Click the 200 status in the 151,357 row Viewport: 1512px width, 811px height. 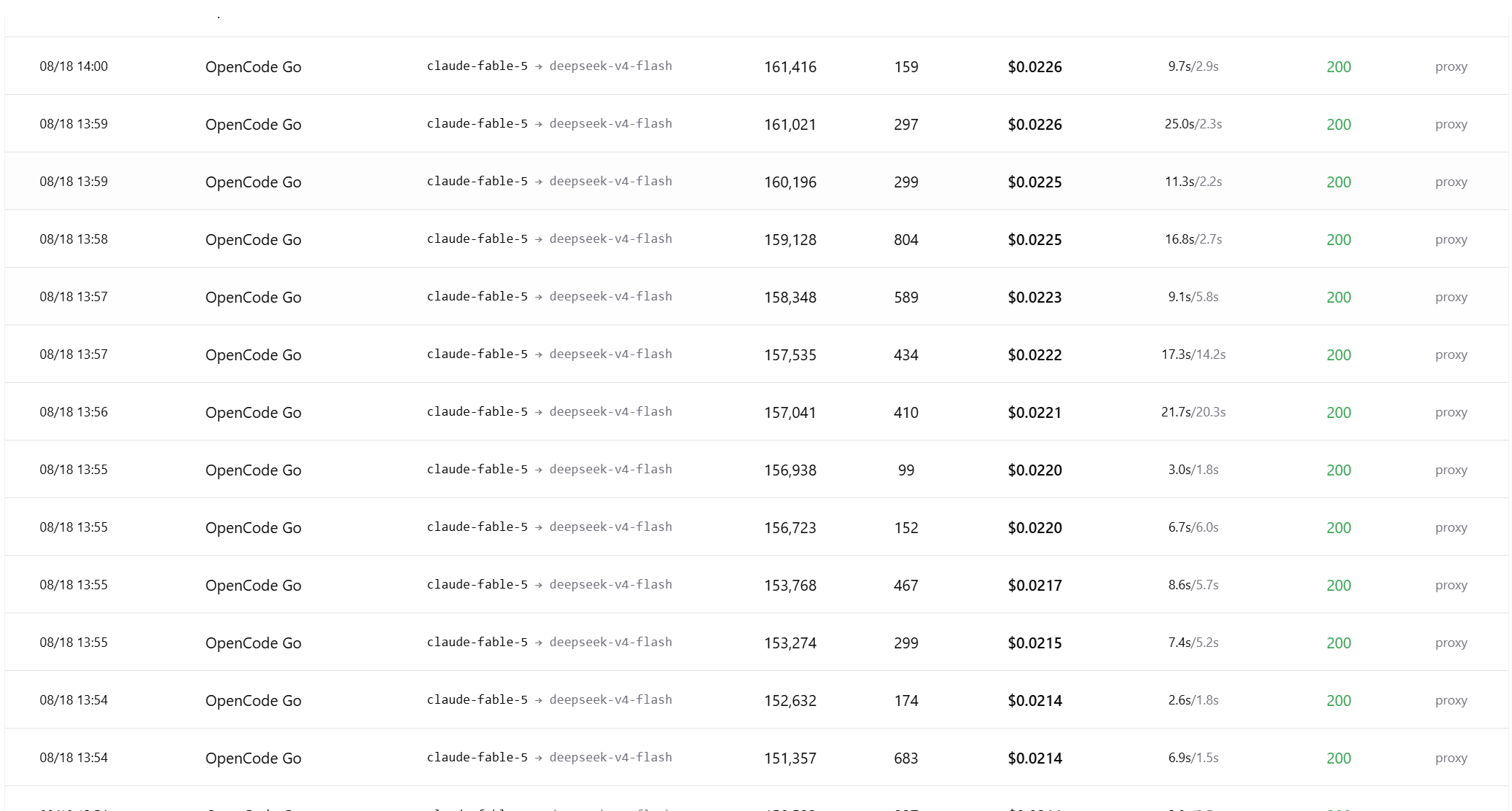coord(1338,758)
